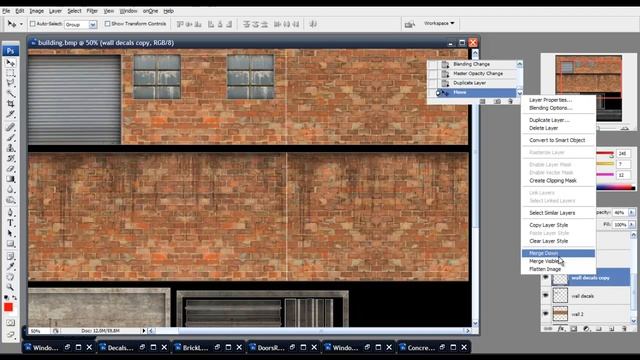Viewport: 640px width, 360px height.
Task: Choose Merge Down from context menu
Action: tap(558, 253)
